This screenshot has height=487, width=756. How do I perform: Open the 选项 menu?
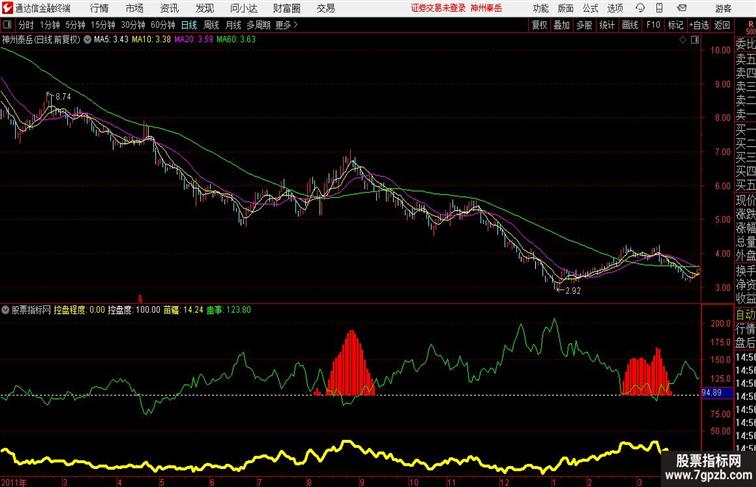[615, 8]
